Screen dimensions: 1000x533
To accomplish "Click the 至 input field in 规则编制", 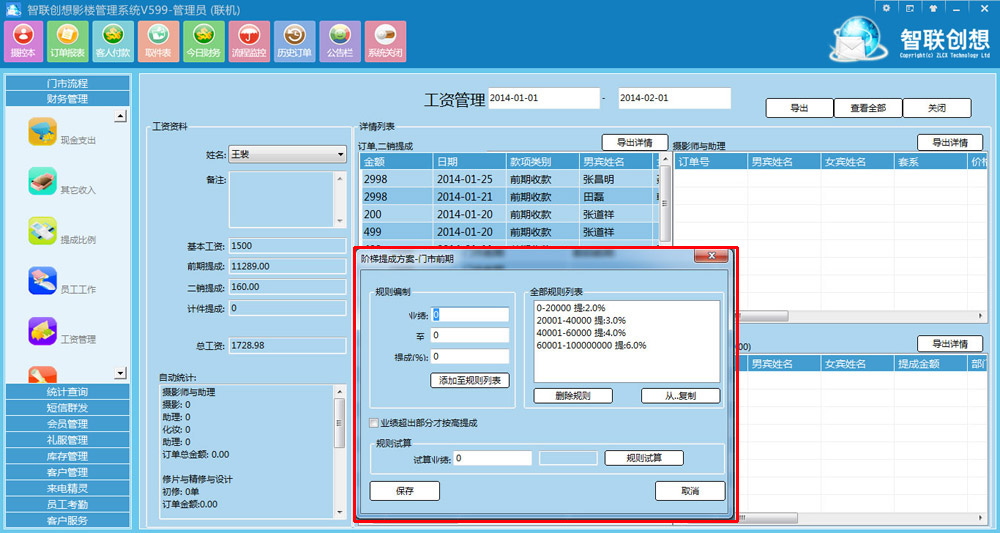I will 470,335.
